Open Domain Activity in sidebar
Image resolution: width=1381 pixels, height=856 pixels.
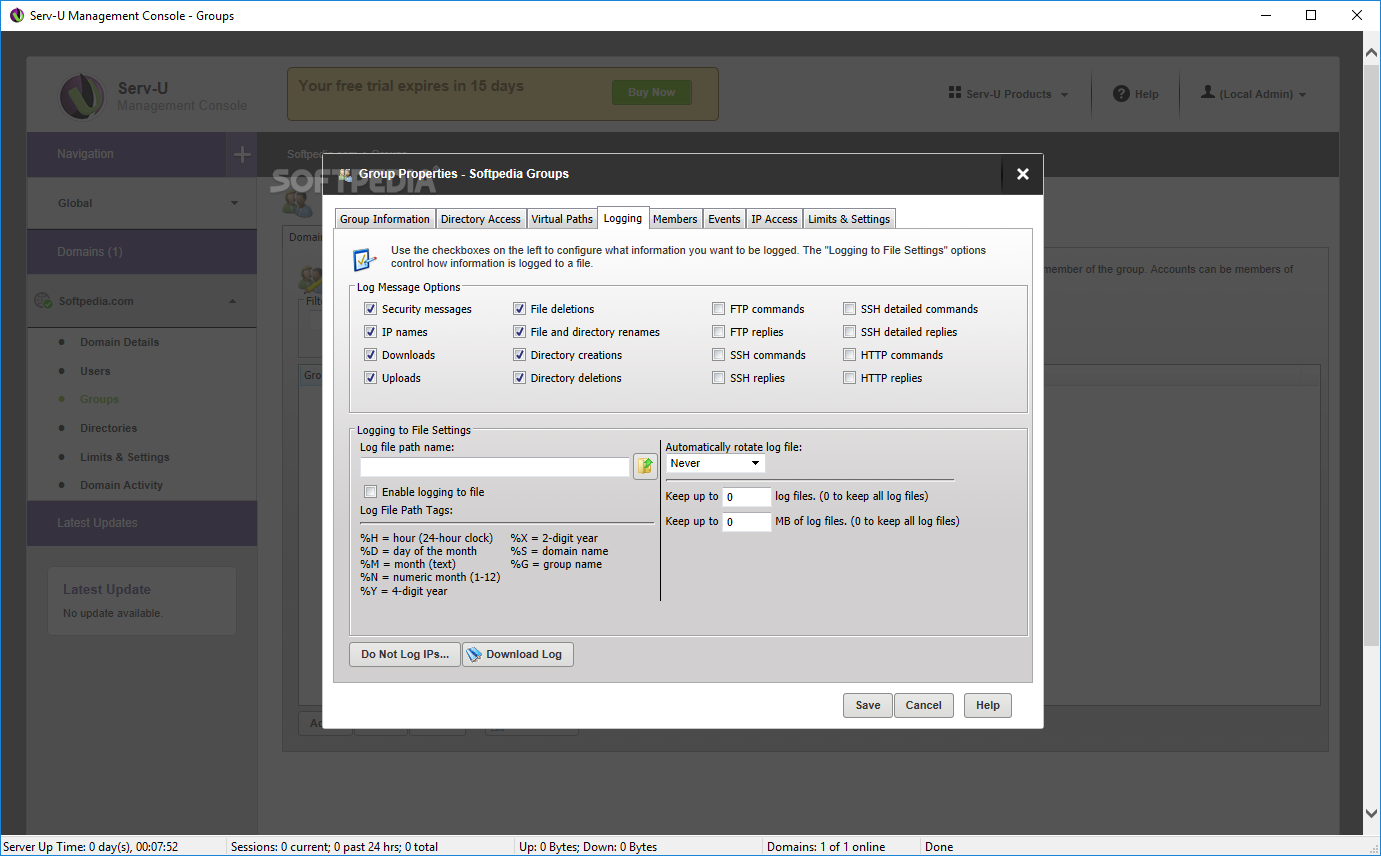[x=122, y=485]
